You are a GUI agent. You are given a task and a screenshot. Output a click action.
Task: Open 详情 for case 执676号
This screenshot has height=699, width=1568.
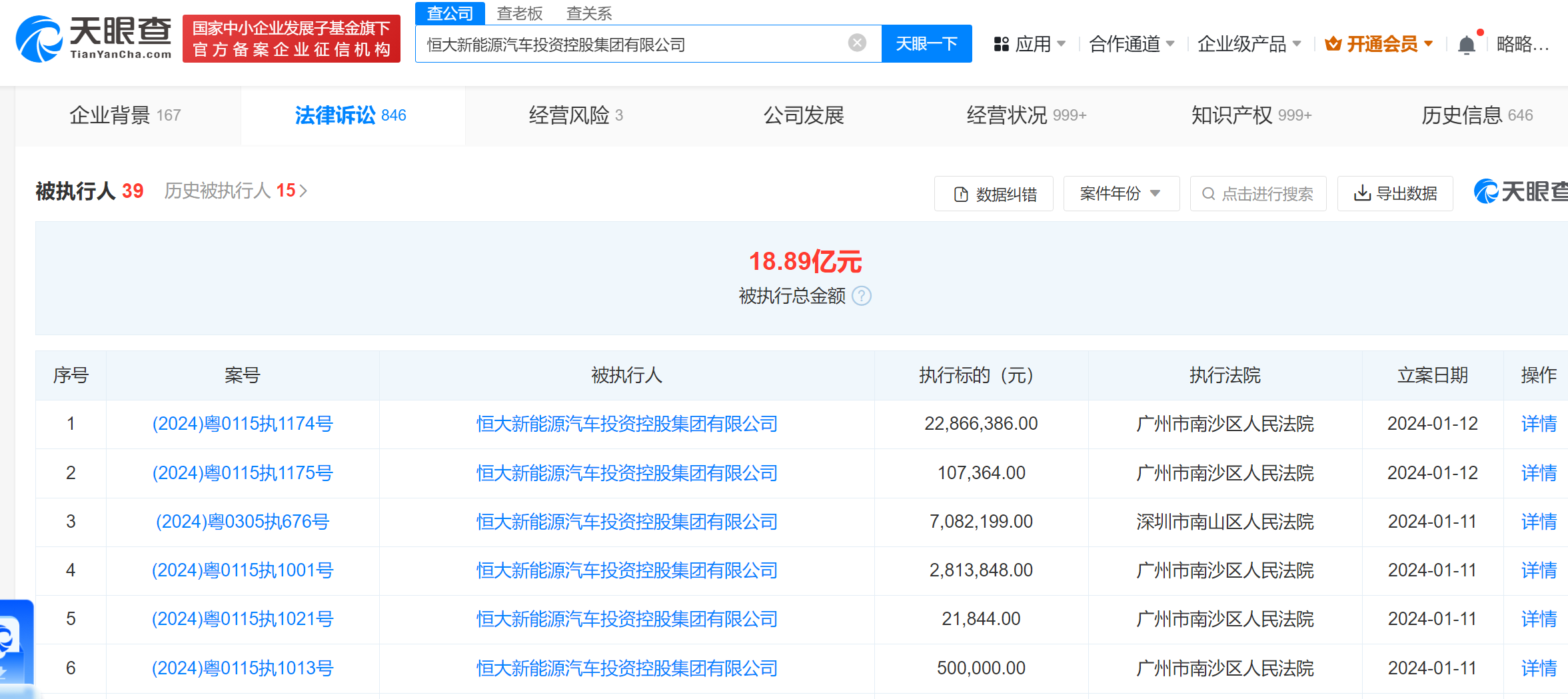[1539, 522]
